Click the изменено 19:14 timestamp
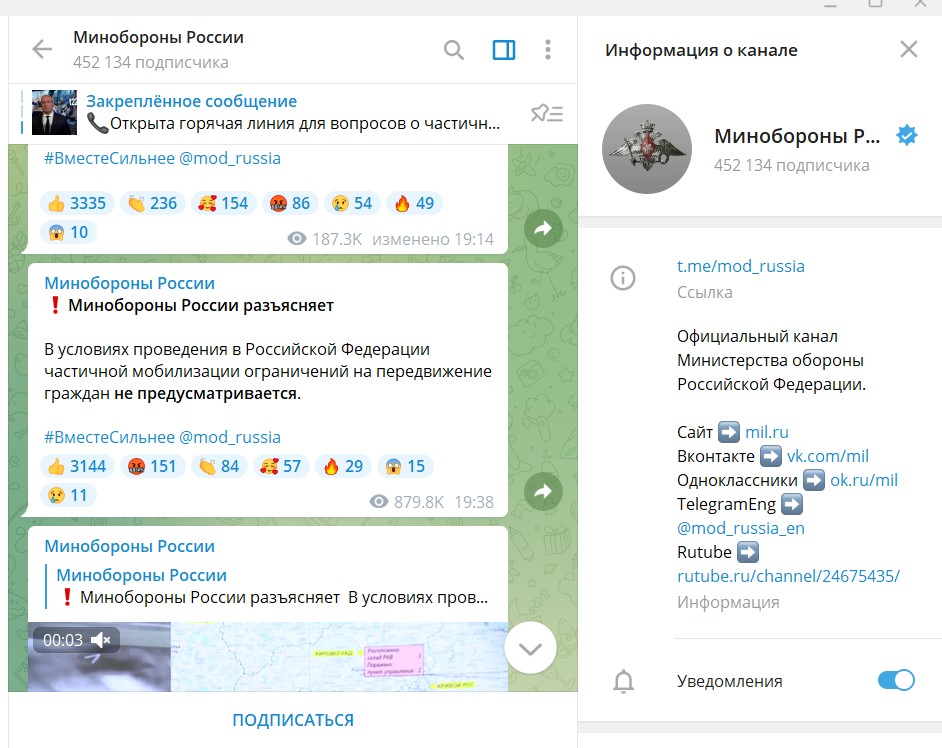The height and width of the screenshot is (748, 942). (433, 239)
